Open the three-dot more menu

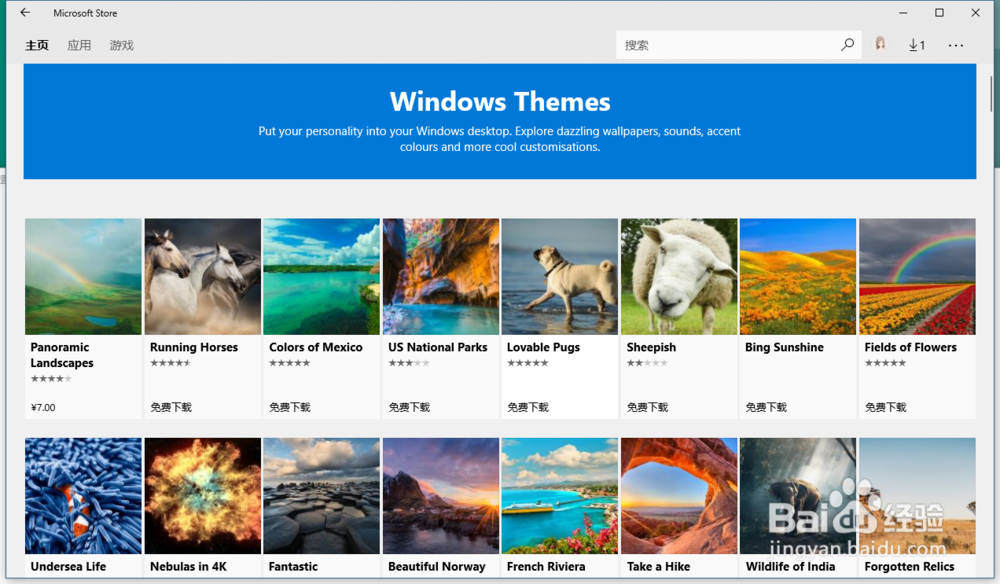[x=955, y=45]
